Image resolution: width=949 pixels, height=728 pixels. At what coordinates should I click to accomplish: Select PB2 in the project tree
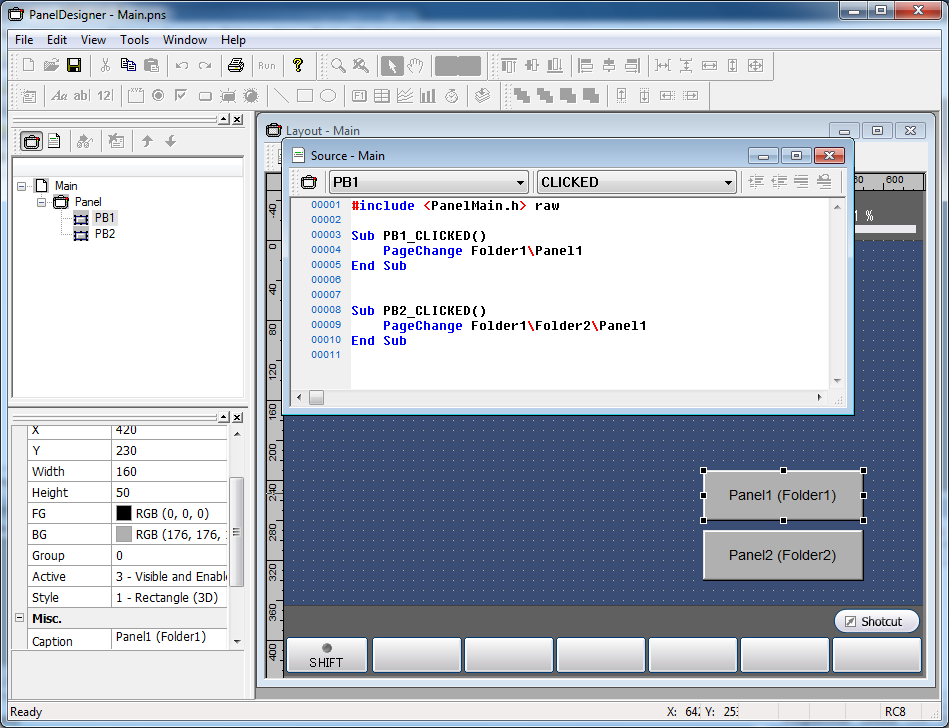105,234
